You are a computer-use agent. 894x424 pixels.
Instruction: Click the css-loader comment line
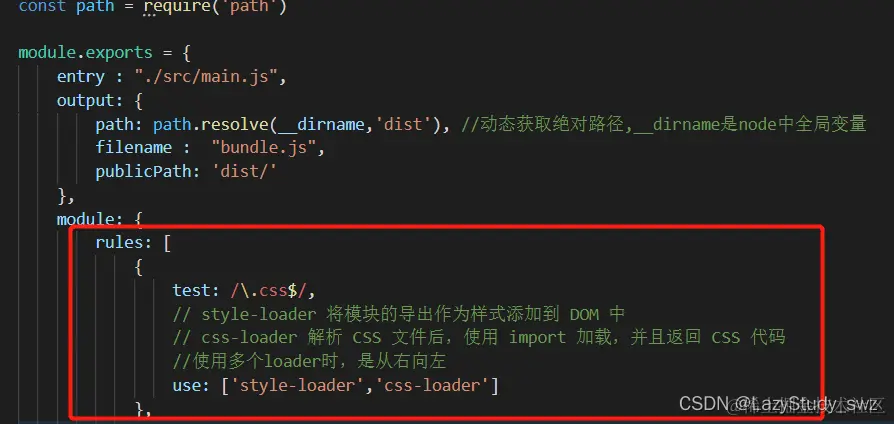479,338
